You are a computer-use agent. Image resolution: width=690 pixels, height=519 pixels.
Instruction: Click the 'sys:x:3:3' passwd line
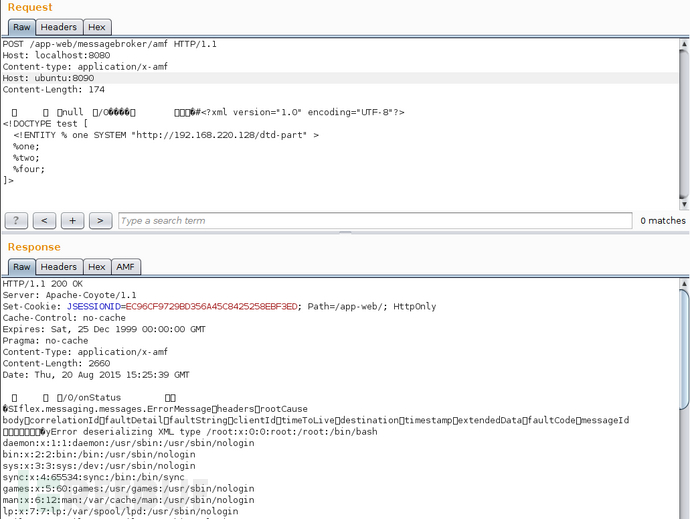click(x=99, y=466)
